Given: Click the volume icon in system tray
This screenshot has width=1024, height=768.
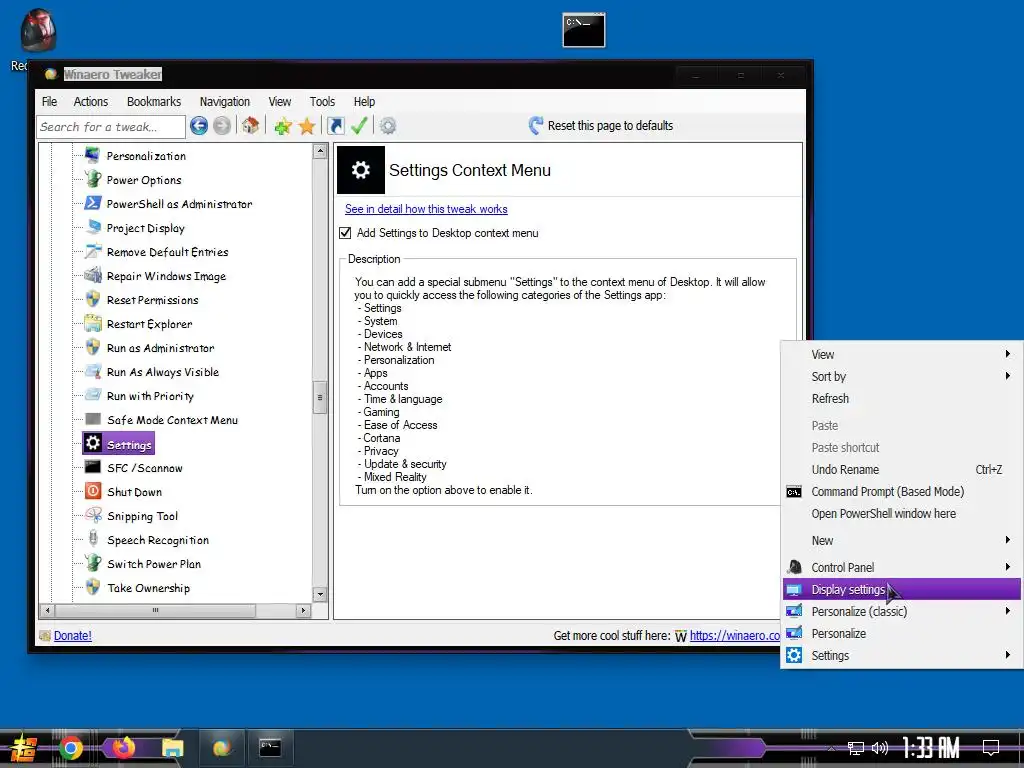Looking at the screenshot, I should (x=880, y=748).
